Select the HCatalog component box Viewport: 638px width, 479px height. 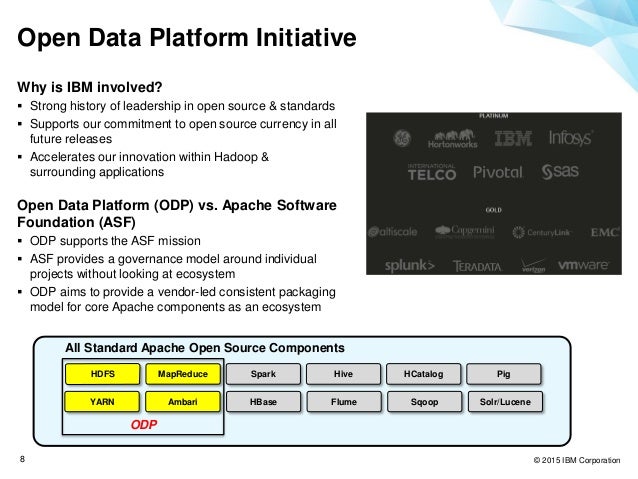click(x=424, y=374)
